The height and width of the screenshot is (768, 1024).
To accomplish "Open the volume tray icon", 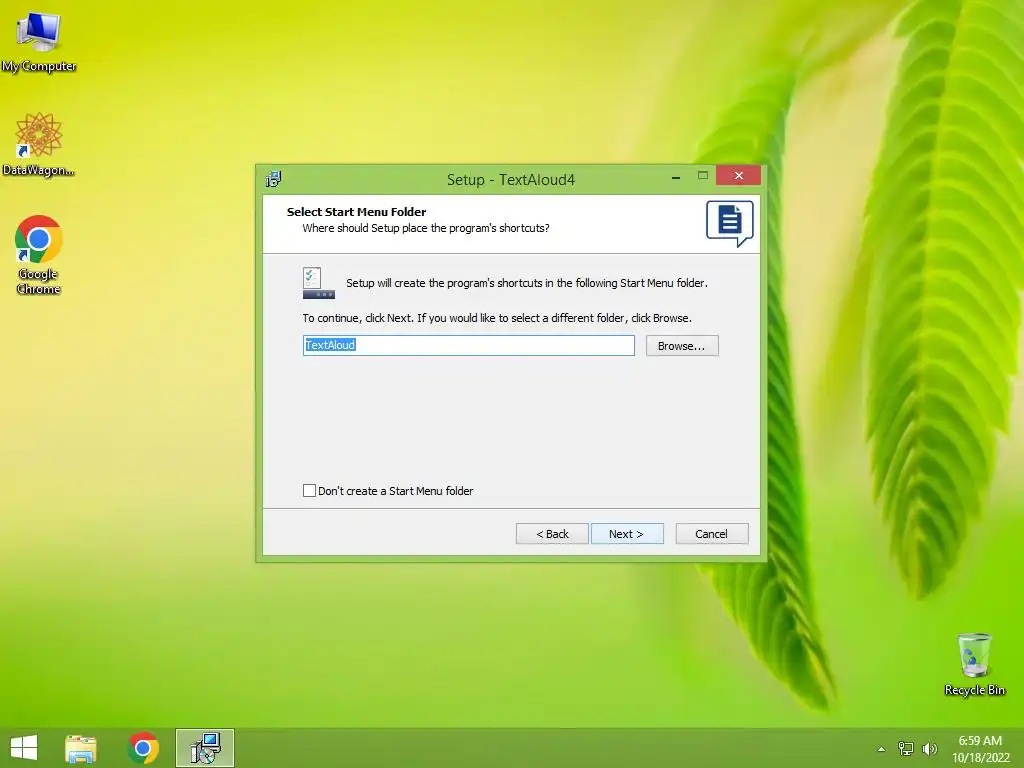I will (x=929, y=748).
